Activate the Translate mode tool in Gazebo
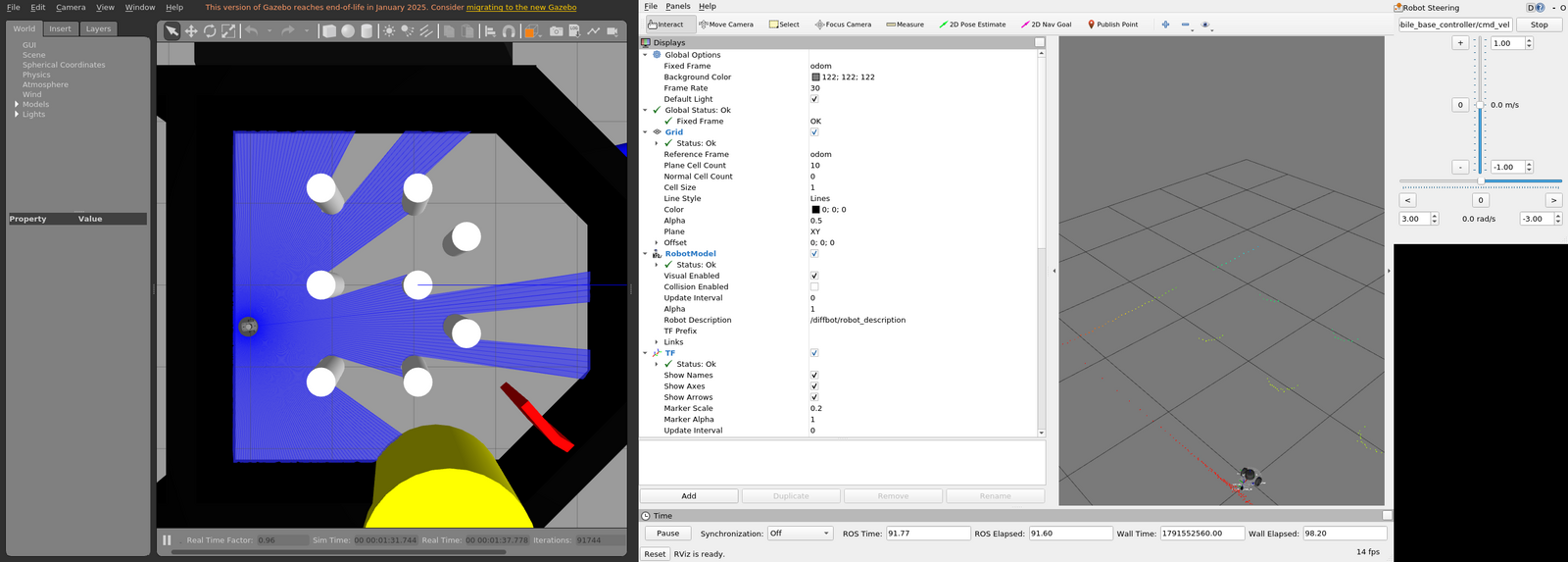The image size is (1568, 562). [x=191, y=30]
